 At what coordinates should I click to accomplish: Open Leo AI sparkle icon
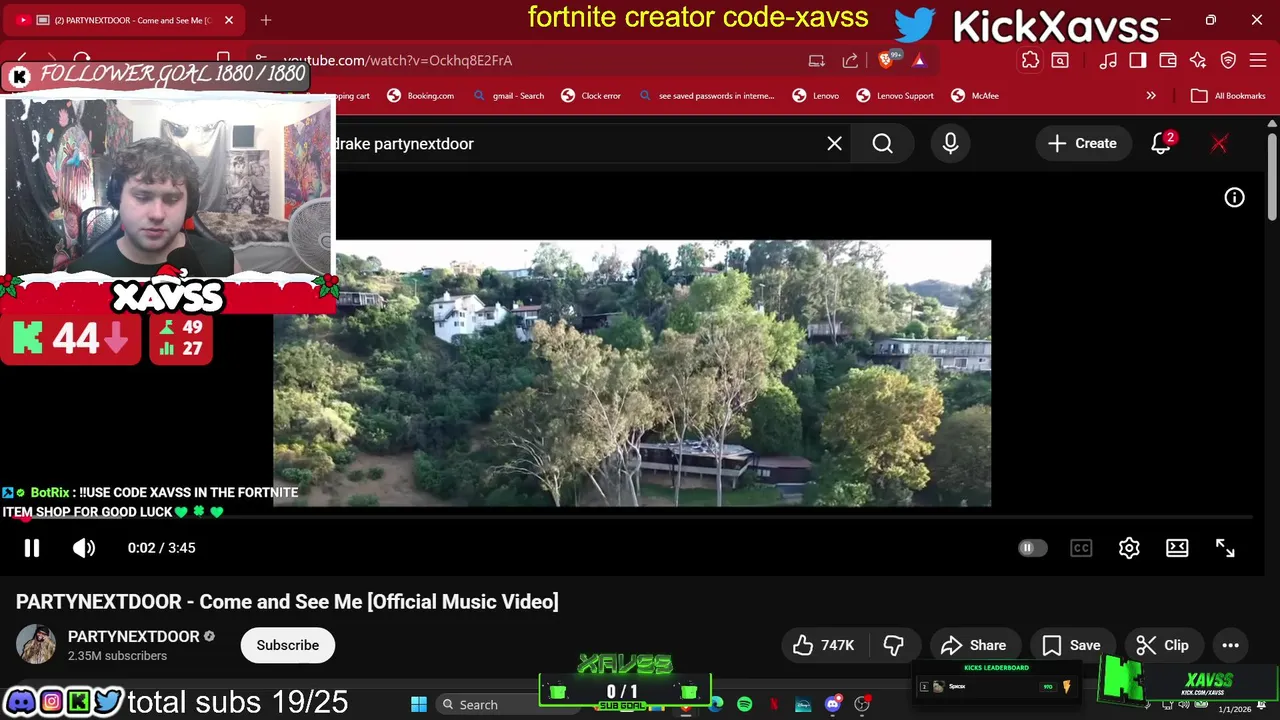coord(1198,61)
